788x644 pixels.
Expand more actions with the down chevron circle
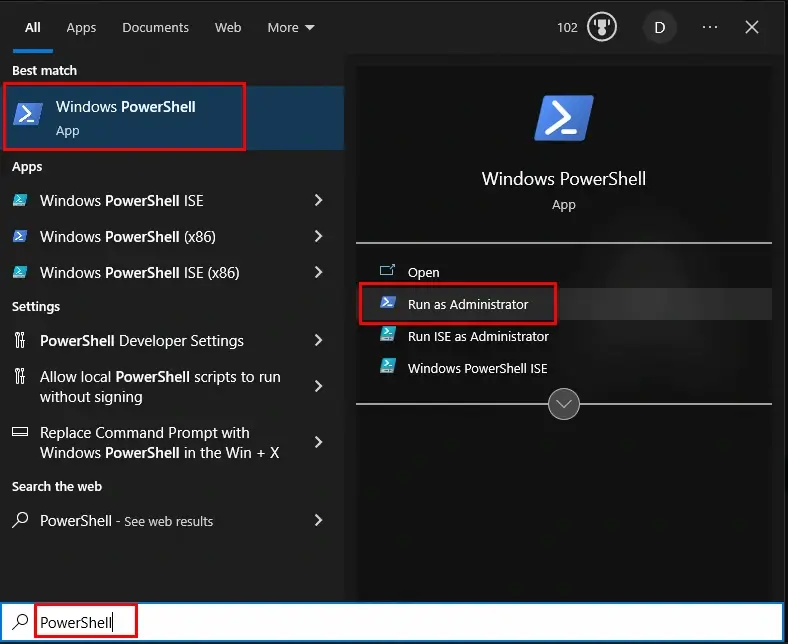click(x=564, y=404)
